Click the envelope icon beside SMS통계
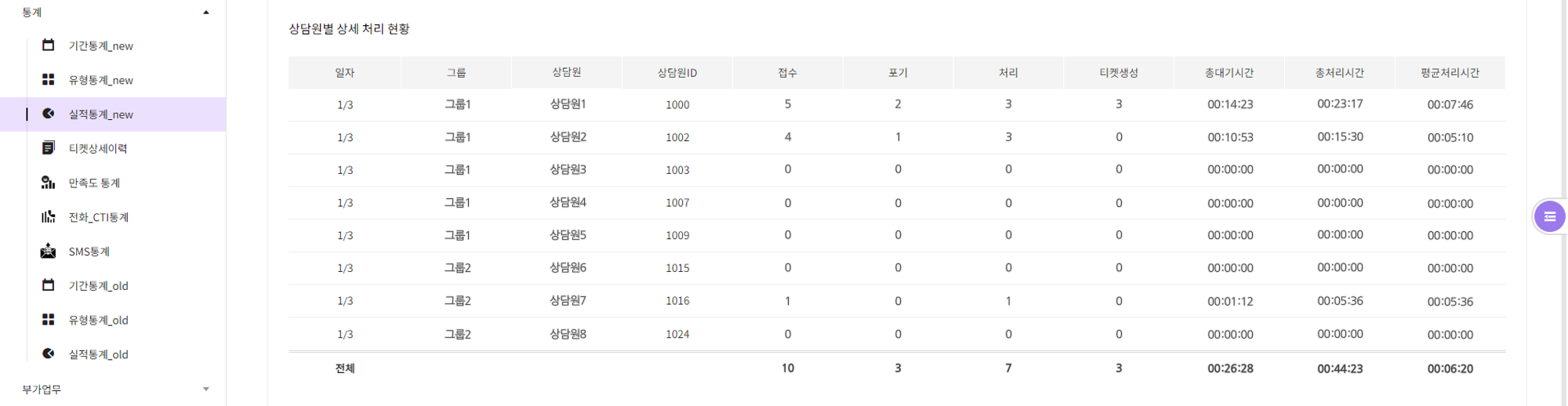 tap(48, 252)
